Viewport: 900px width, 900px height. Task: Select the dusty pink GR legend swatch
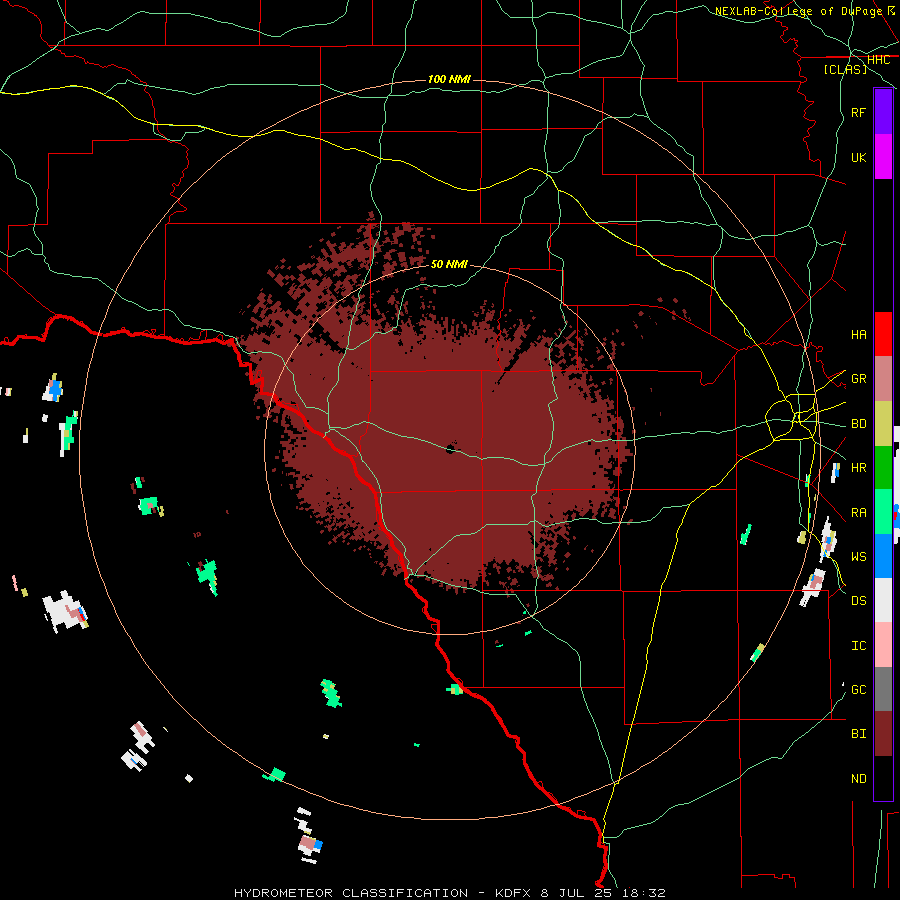click(x=883, y=379)
